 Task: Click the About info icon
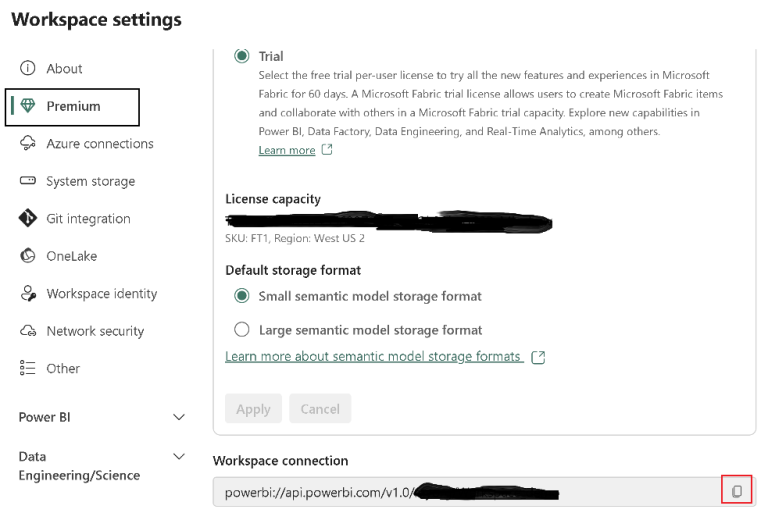[28, 69]
